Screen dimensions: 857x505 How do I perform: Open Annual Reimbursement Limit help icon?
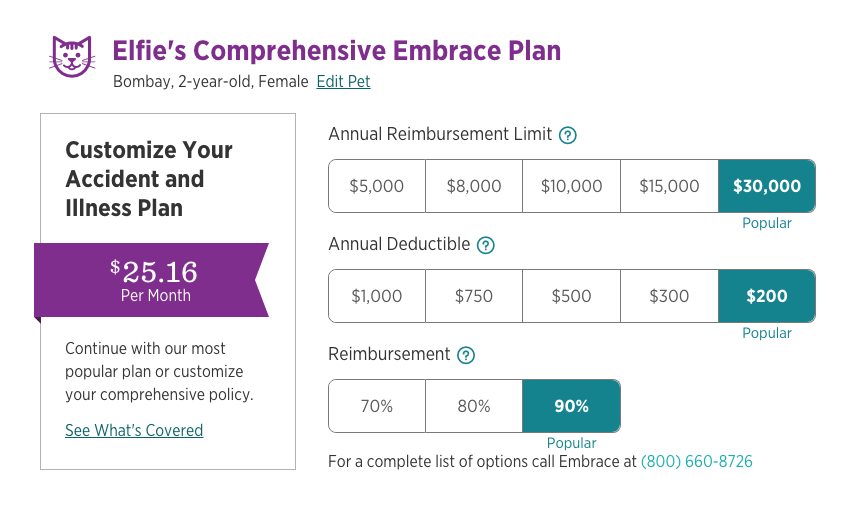click(x=568, y=135)
